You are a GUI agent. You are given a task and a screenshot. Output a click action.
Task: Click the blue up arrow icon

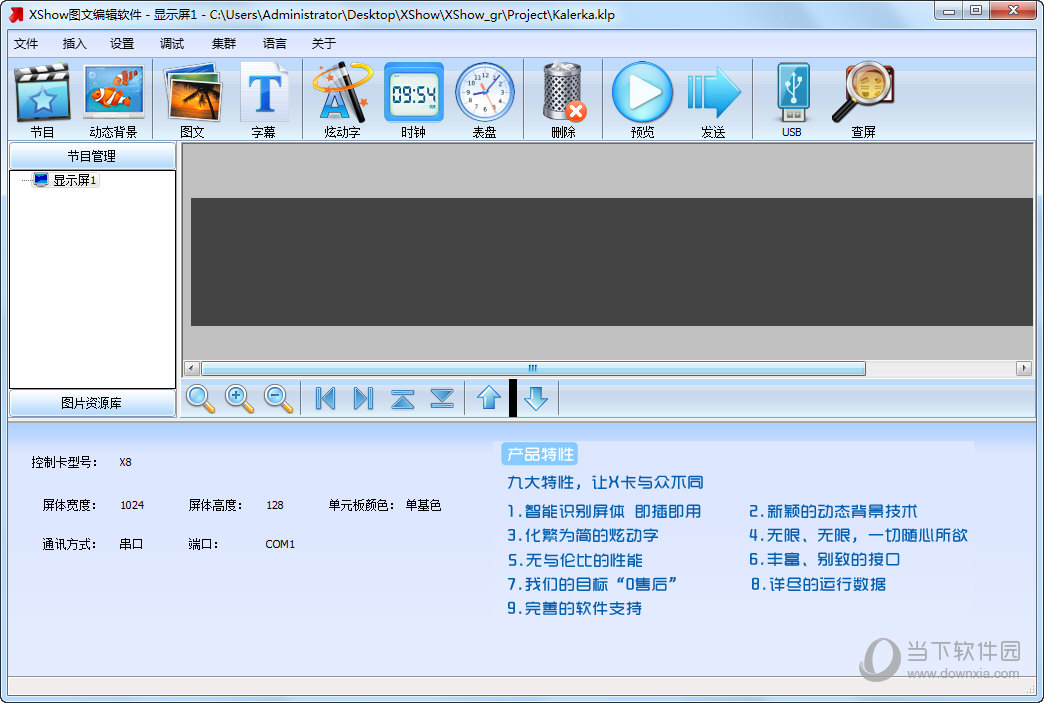tap(489, 398)
